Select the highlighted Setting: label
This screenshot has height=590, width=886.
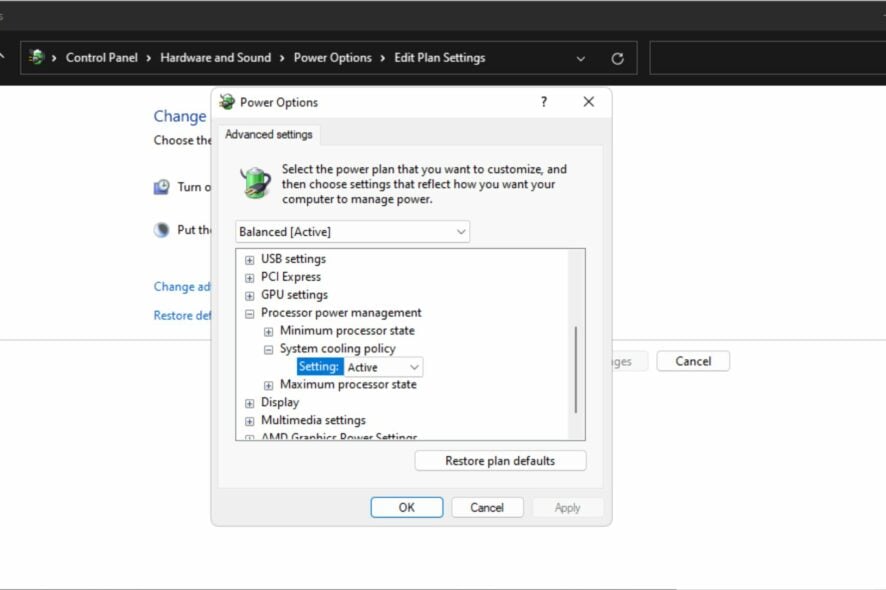click(x=319, y=367)
